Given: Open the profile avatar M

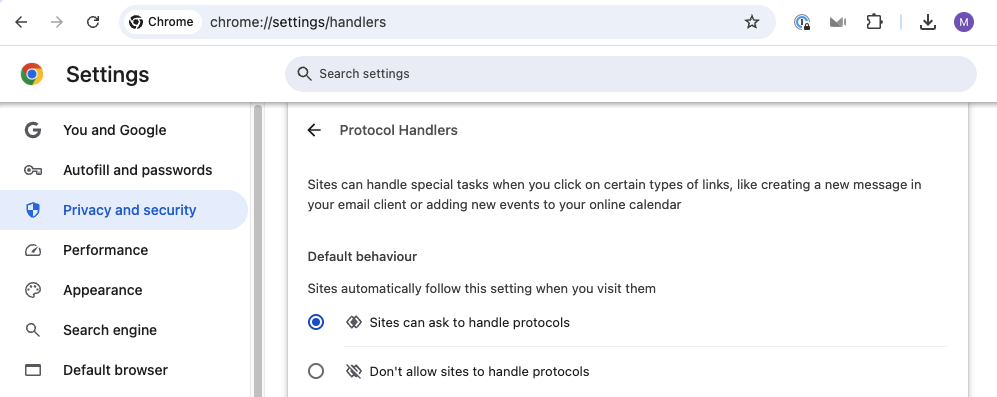Looking at the screenshot, I should tap(964, 22).
